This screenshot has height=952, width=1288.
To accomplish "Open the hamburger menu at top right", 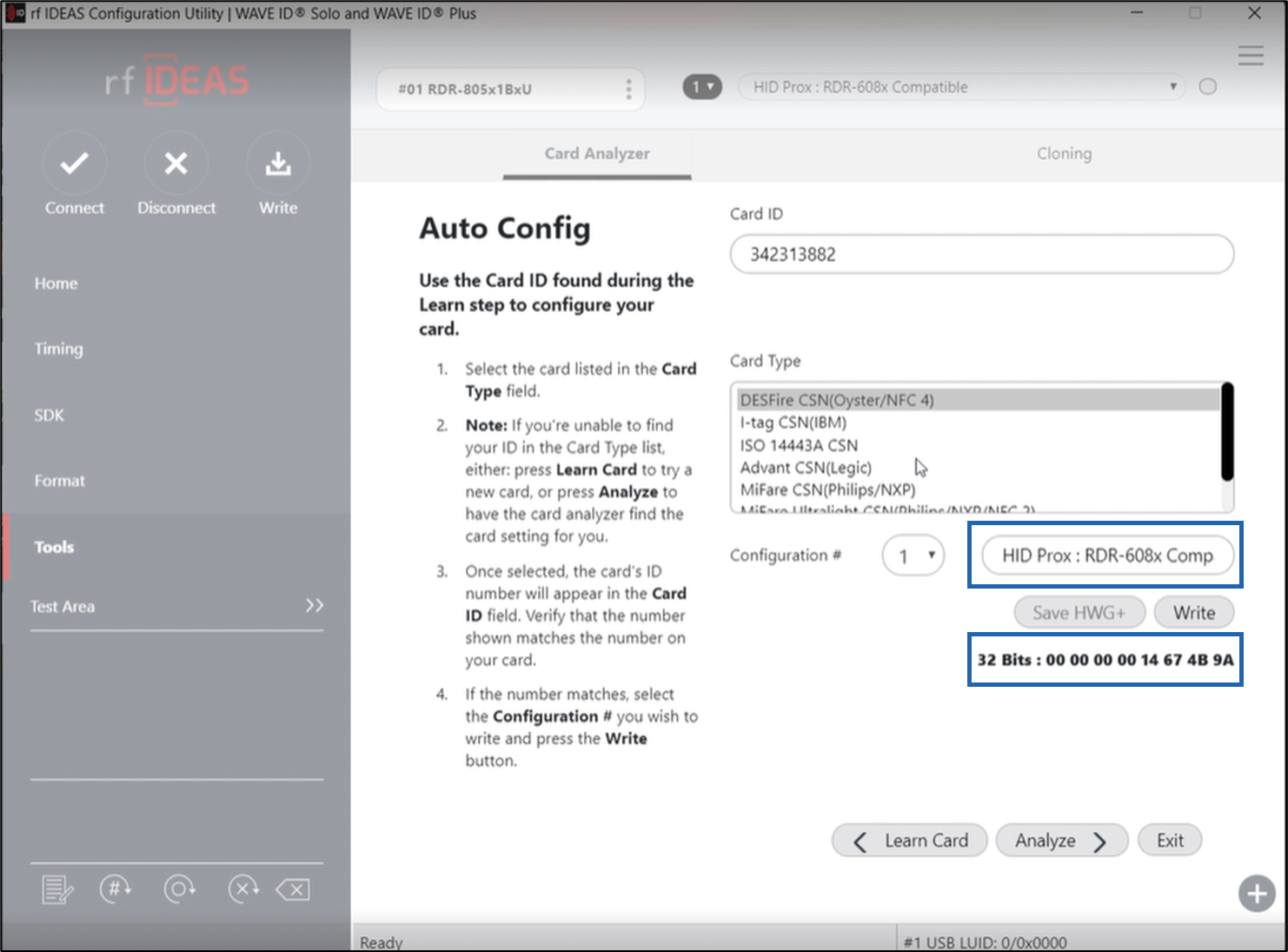I will [1251, 56].
